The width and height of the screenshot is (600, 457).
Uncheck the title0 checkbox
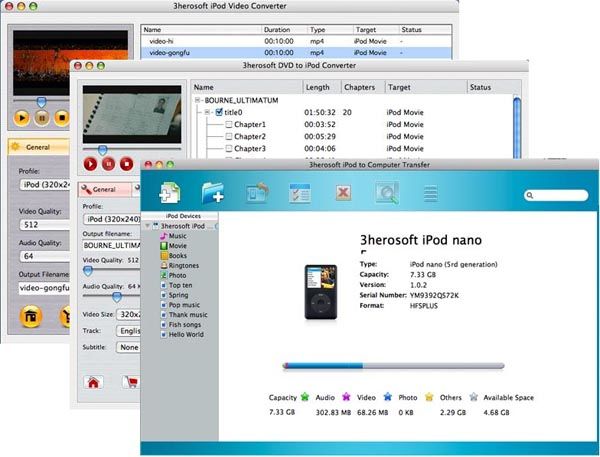click(x=219, y=112)
